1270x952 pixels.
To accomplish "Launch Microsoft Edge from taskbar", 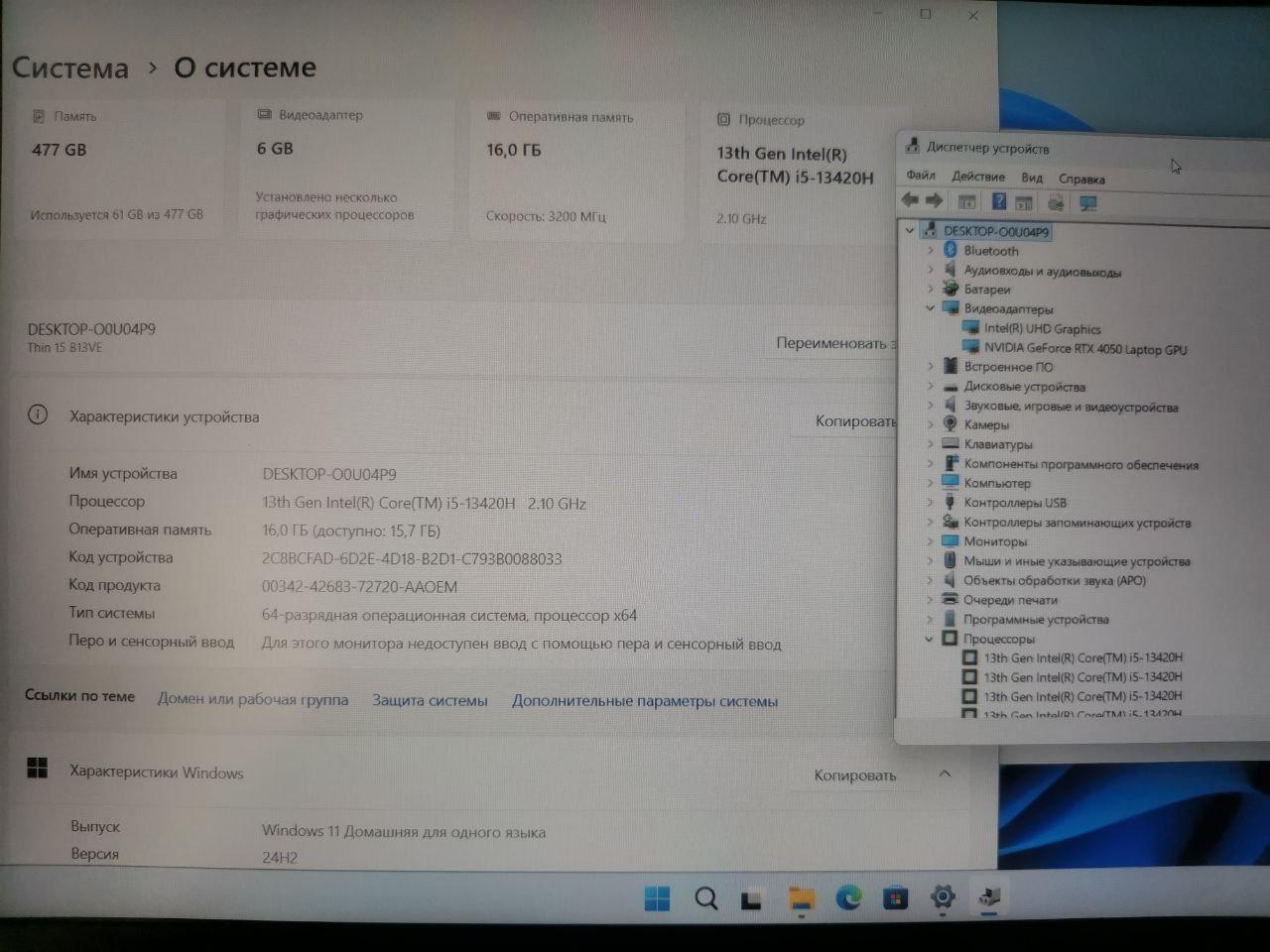I will click(x=848, y=898).
